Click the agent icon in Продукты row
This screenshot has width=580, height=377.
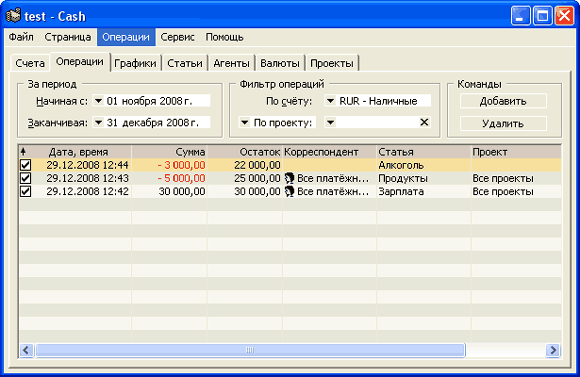click(289, 178)
